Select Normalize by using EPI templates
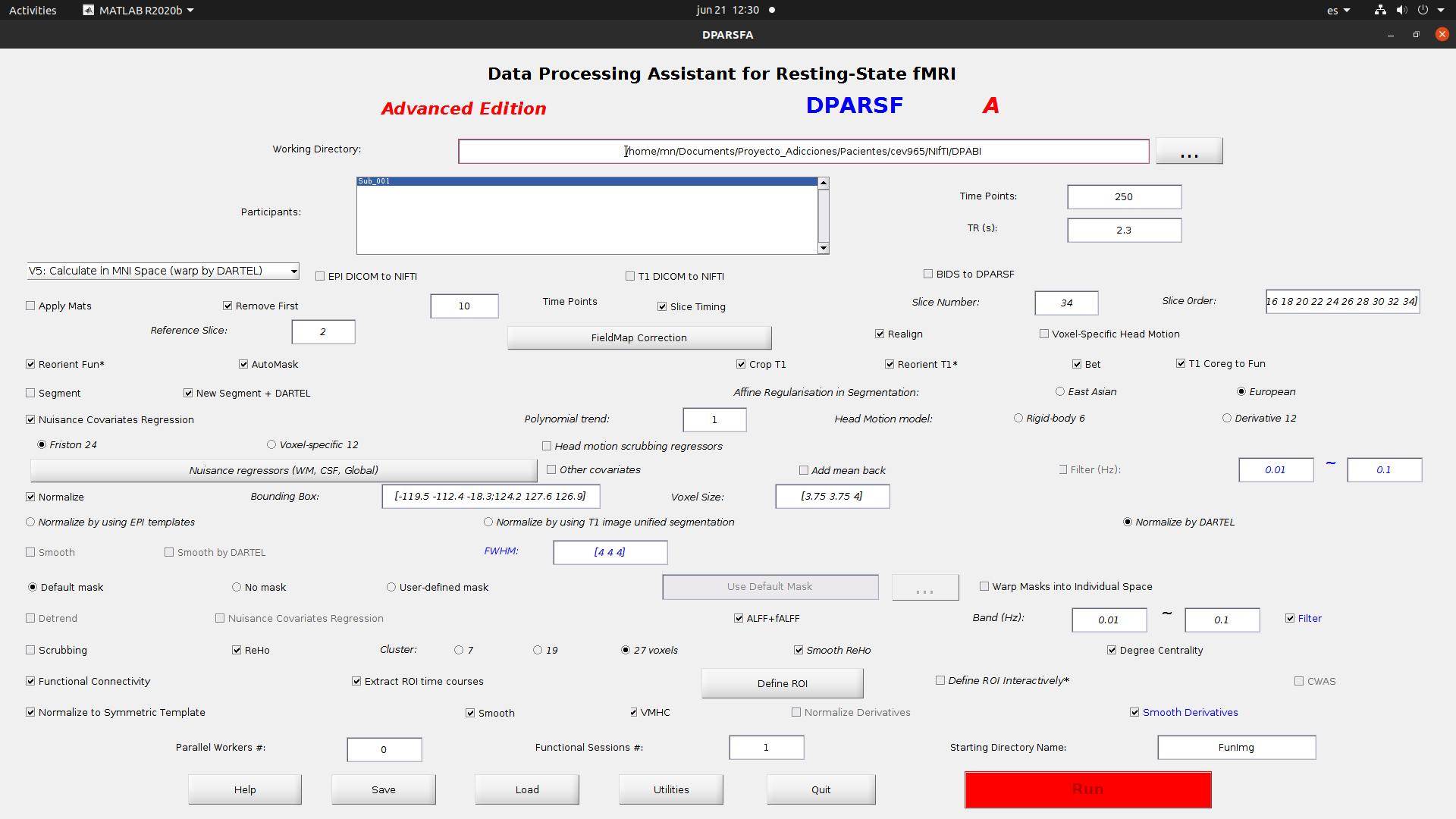 (30, 522)
